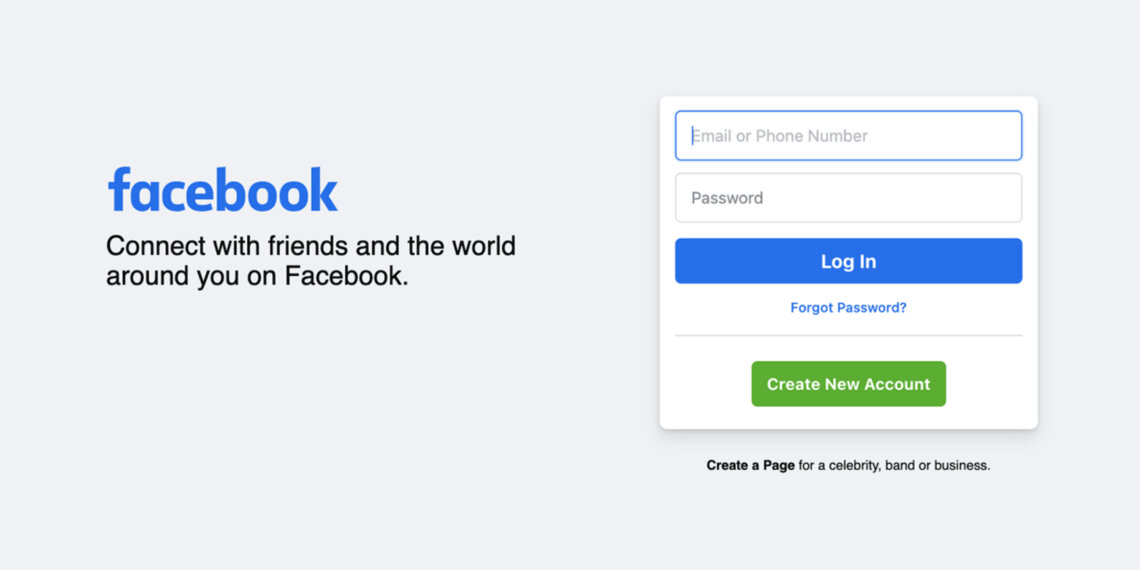Click the word 'Page' in the Create a Page link
This screenshot has width=1140, height=570.
[779, 465]
